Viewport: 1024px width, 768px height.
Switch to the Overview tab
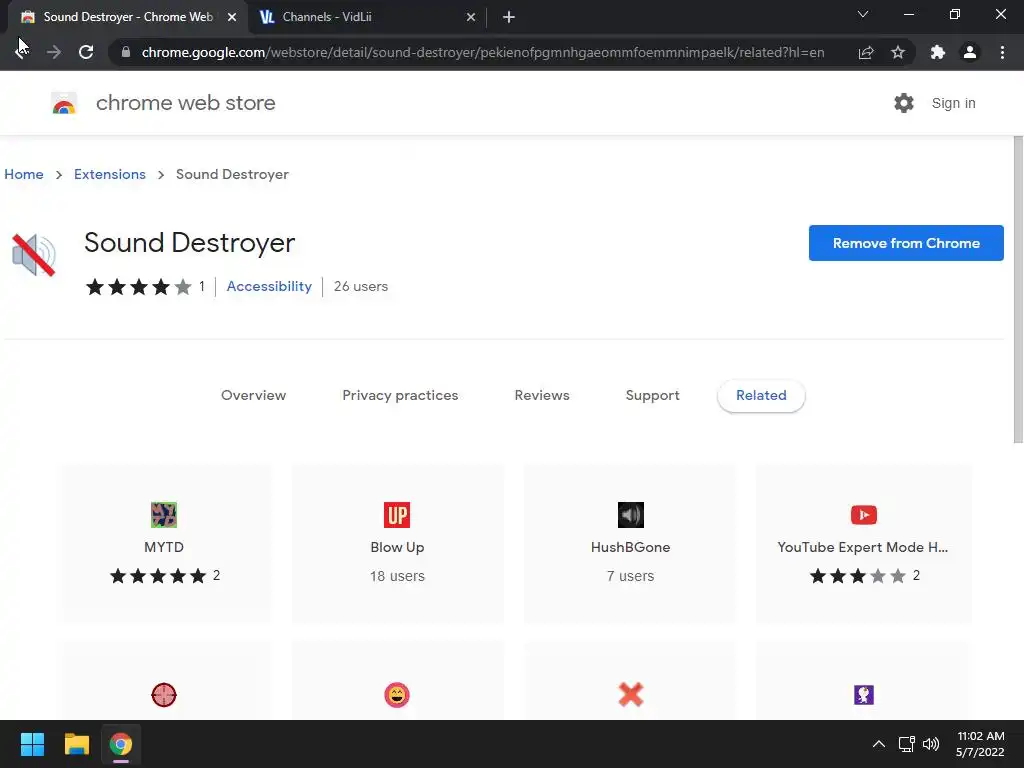253,395
